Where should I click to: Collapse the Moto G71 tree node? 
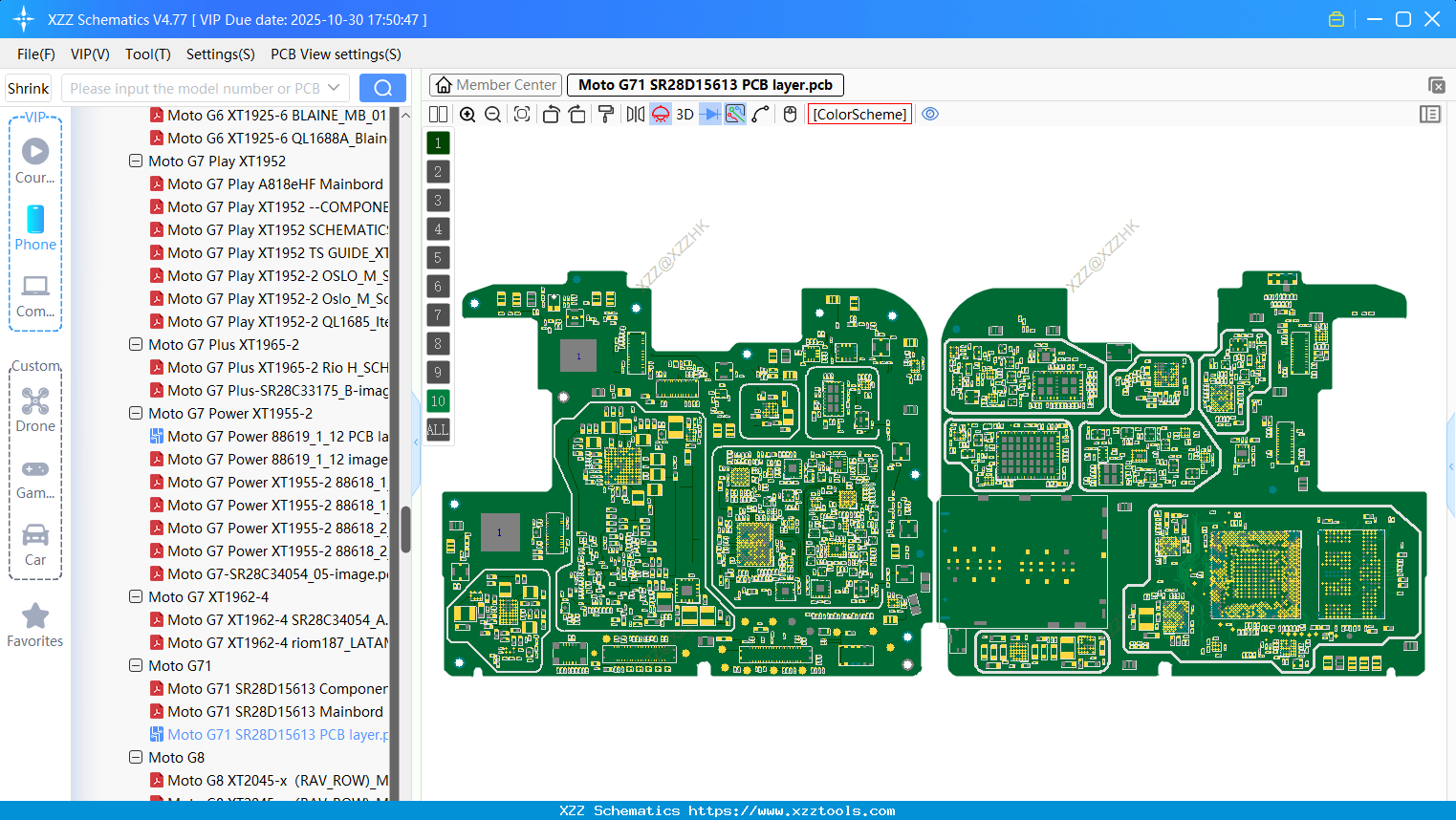[135, 665]
